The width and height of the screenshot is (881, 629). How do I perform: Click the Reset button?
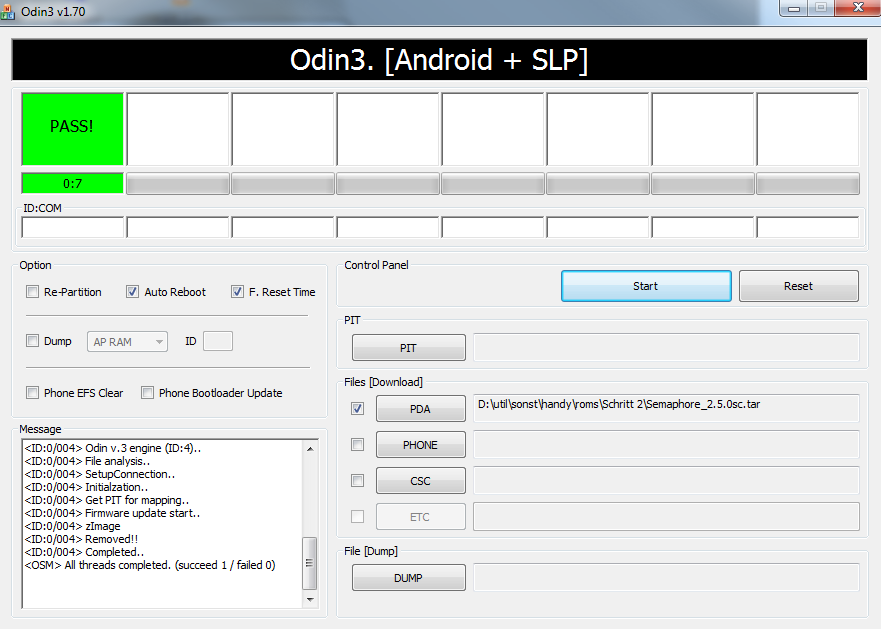pyautogui.click(x=798, y=286)
